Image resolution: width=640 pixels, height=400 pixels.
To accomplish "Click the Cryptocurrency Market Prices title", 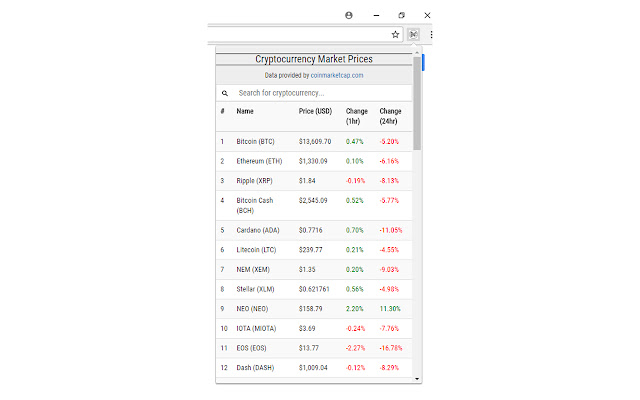I will pos(314,59).
